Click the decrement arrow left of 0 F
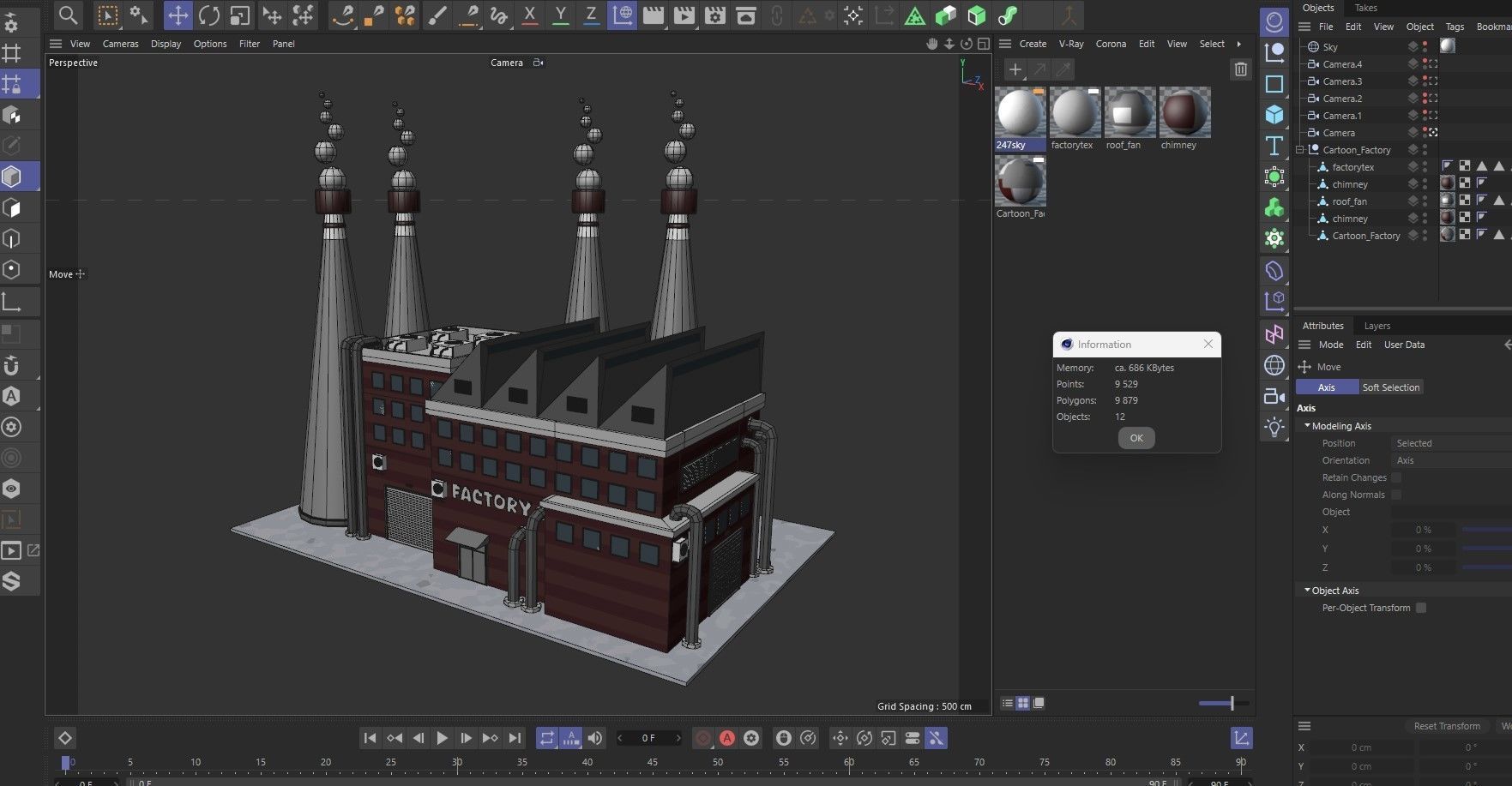Screen dimensions: 1512x786 pos(620,738)
